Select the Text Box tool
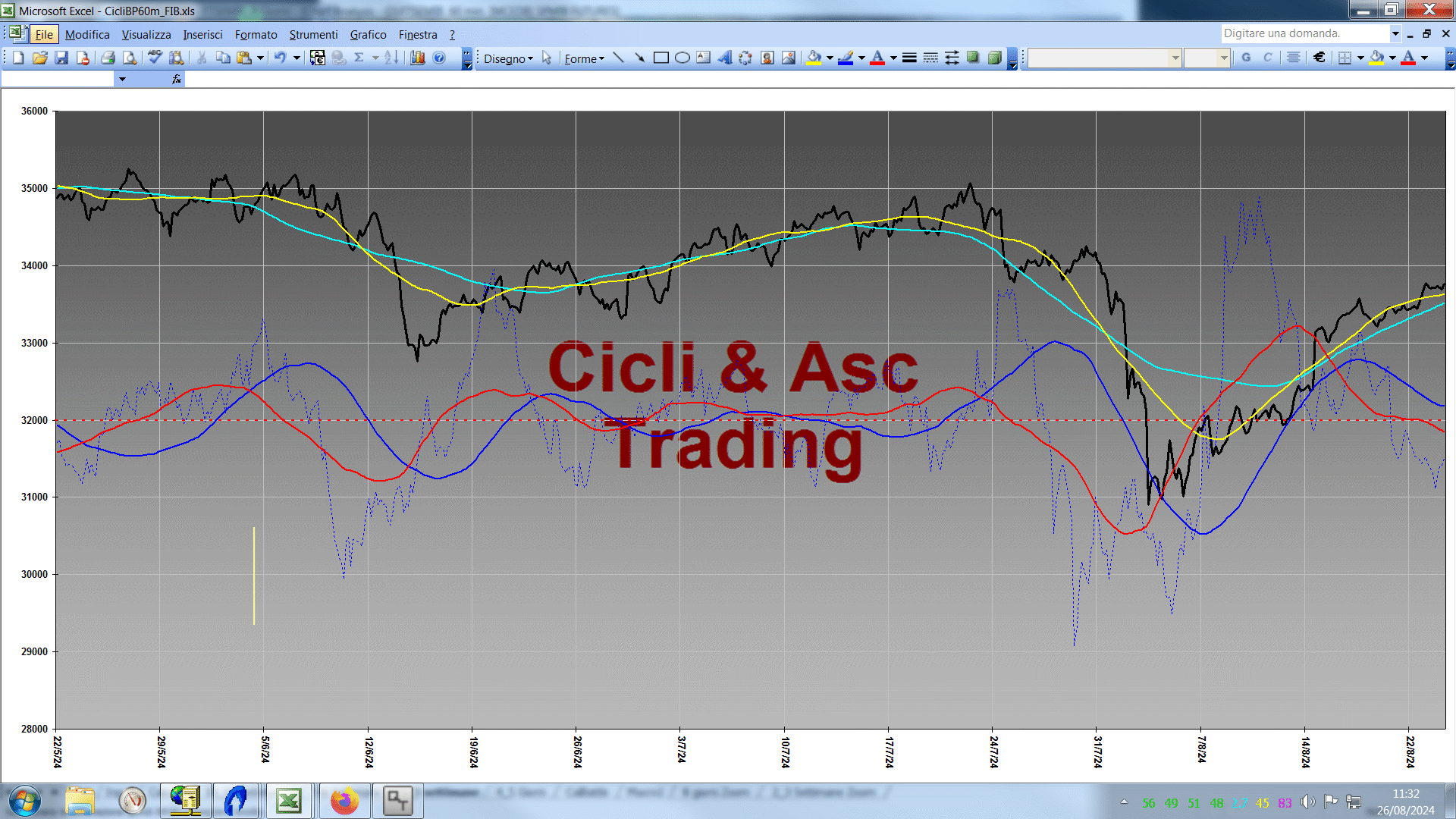This screenshot has width=1456, height=819. tap(703, 58)
